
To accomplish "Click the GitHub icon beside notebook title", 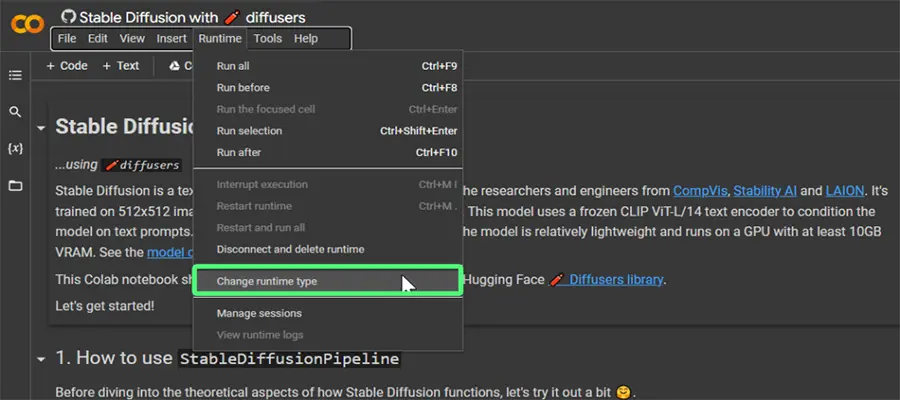I will (68, 17).
